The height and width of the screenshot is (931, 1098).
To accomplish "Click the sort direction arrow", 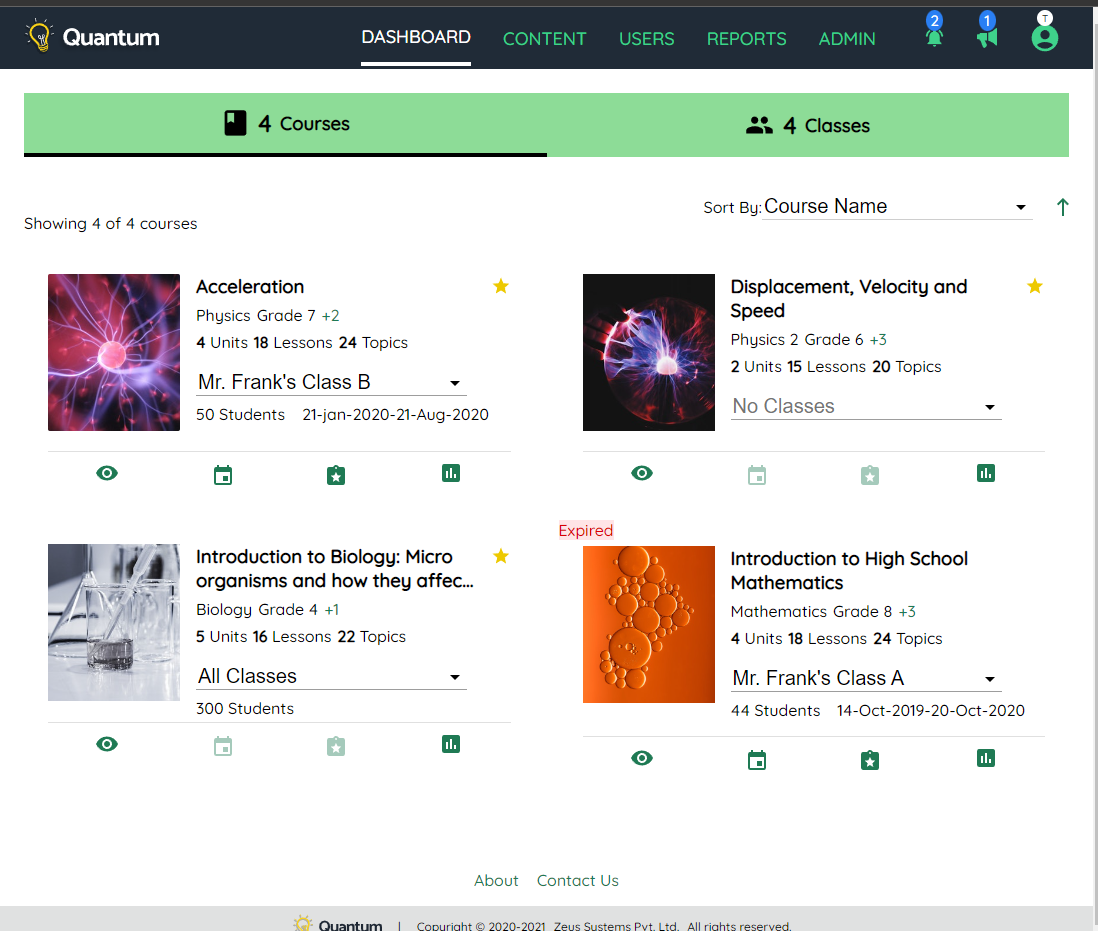I will [1062, 207].
